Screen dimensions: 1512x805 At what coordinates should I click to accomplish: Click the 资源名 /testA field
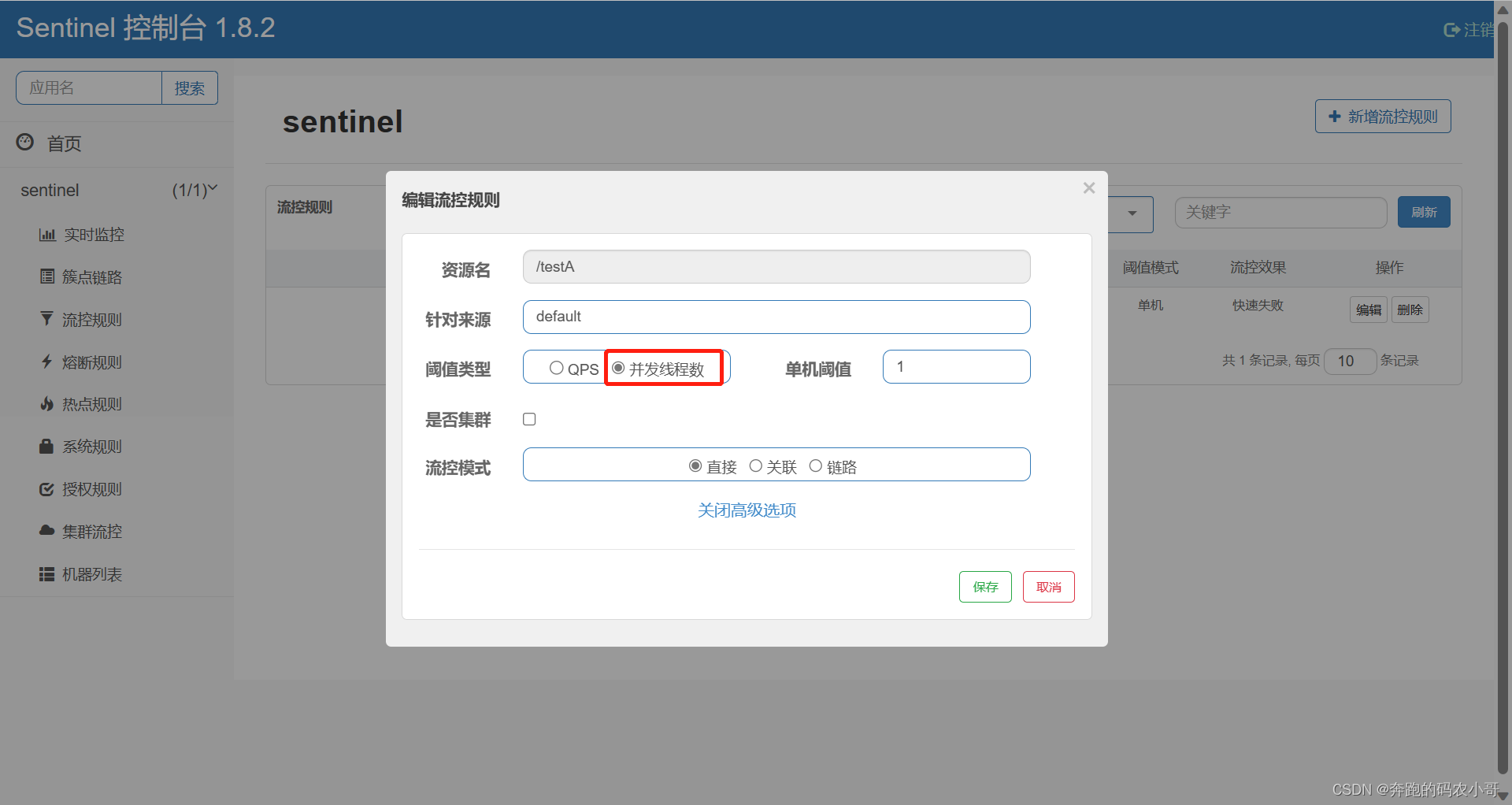coord(776,266)
